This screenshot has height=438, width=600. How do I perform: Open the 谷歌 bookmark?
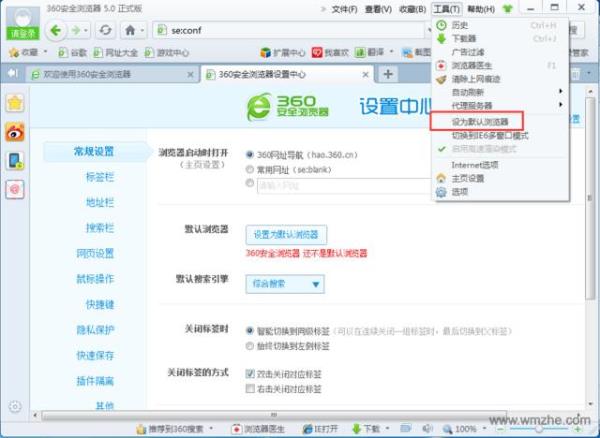pyautogui.click(x=72, y=53)
